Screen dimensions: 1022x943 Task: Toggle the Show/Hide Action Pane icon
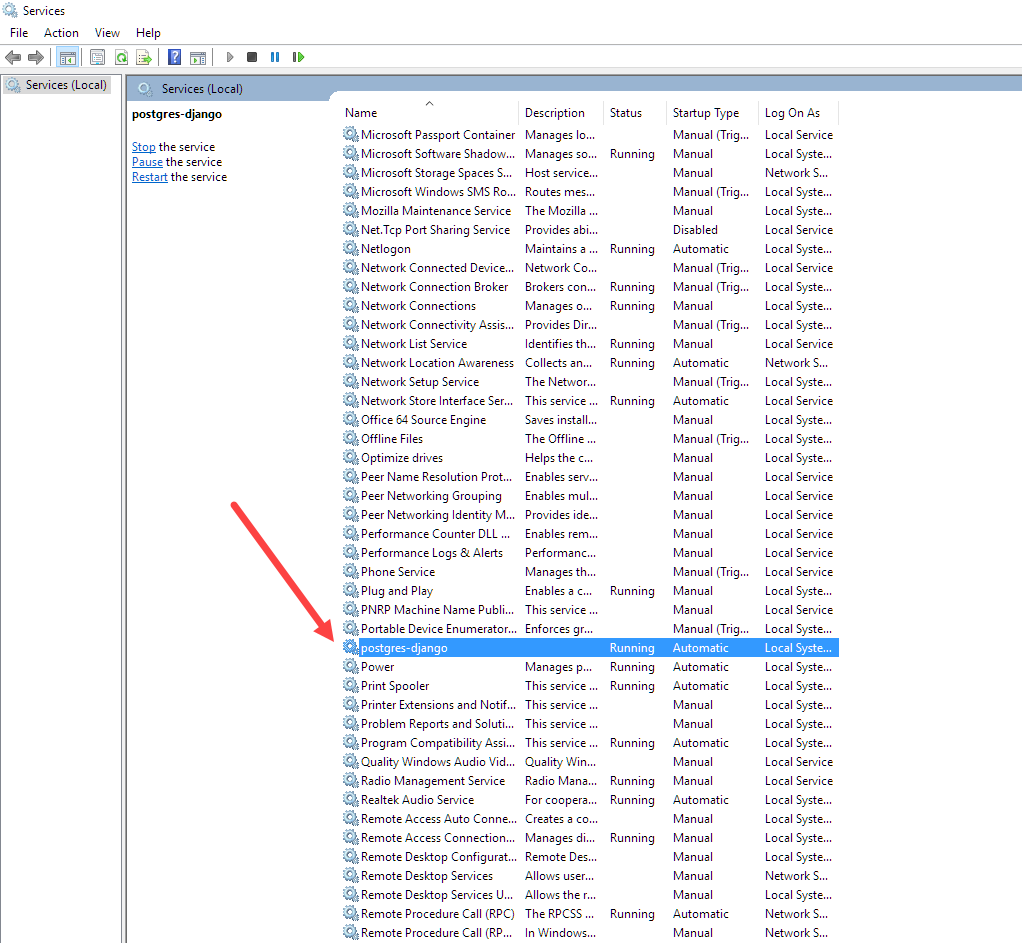pyautogui.click(x=198, y=57)
